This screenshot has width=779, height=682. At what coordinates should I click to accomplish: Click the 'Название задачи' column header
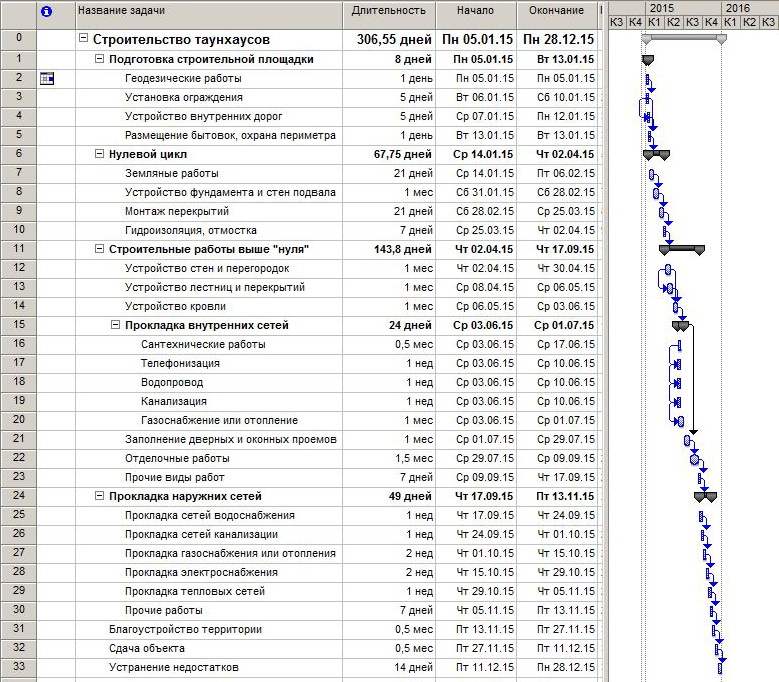(209, 15)
